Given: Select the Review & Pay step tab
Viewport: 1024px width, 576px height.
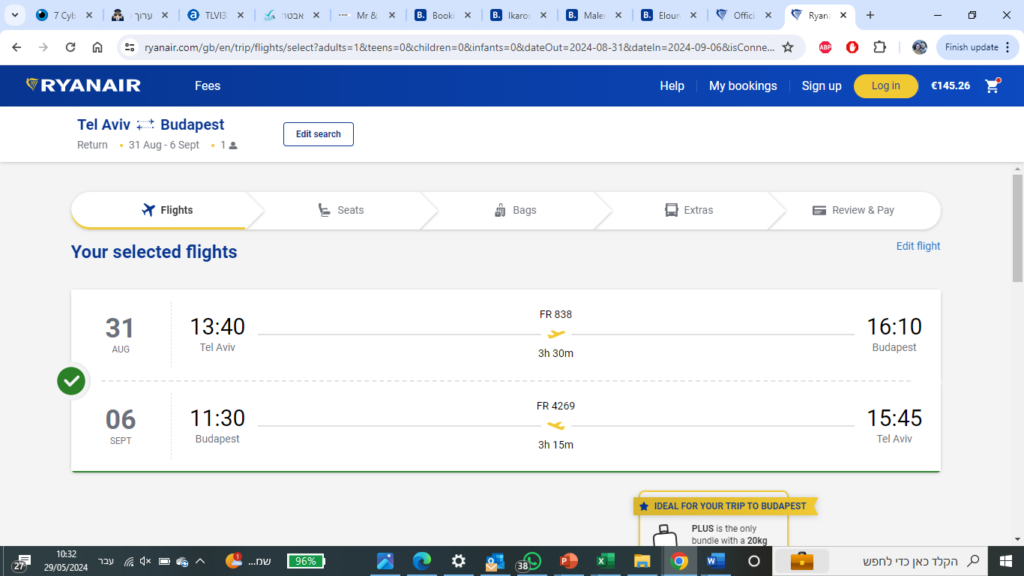Looking at the screenshot, I should (854, 210).
